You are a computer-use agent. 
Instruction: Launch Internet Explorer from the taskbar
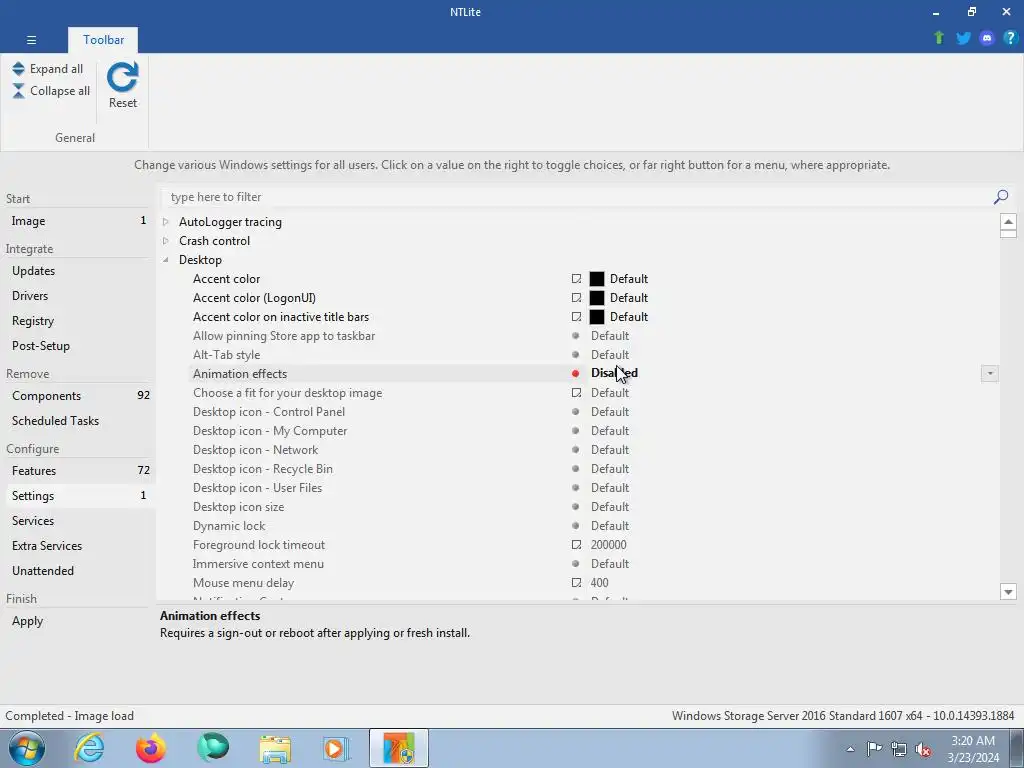coord(89,748)
